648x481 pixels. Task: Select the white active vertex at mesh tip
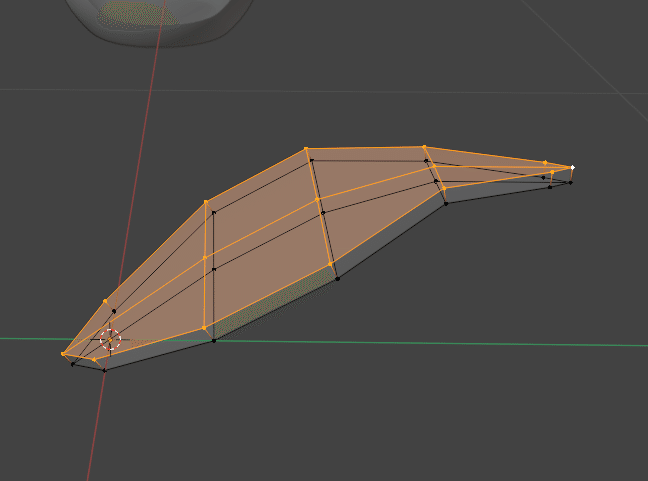tap(572, 167)
